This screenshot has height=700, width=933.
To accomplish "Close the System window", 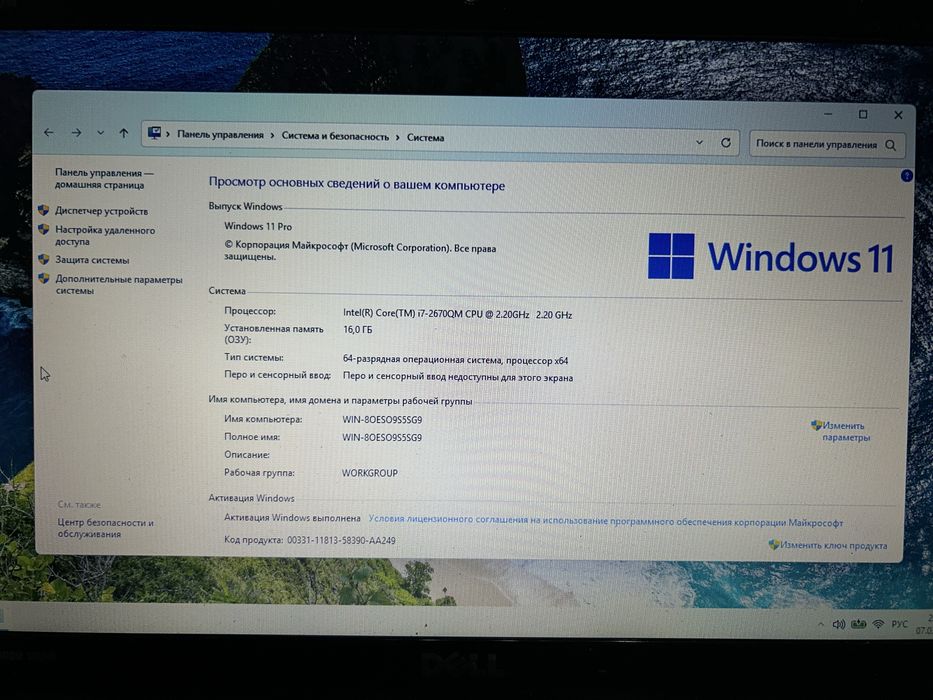I will (x=898, y=115).
